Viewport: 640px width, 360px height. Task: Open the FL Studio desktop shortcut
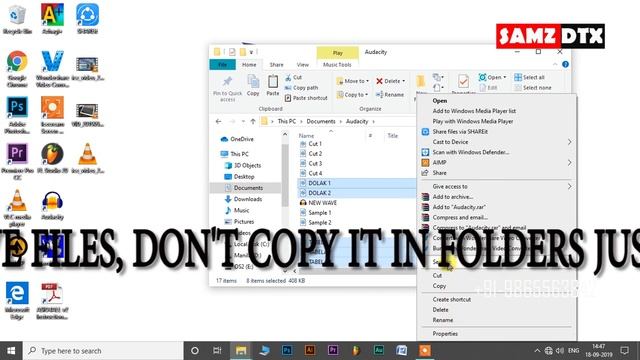[52, 158]
